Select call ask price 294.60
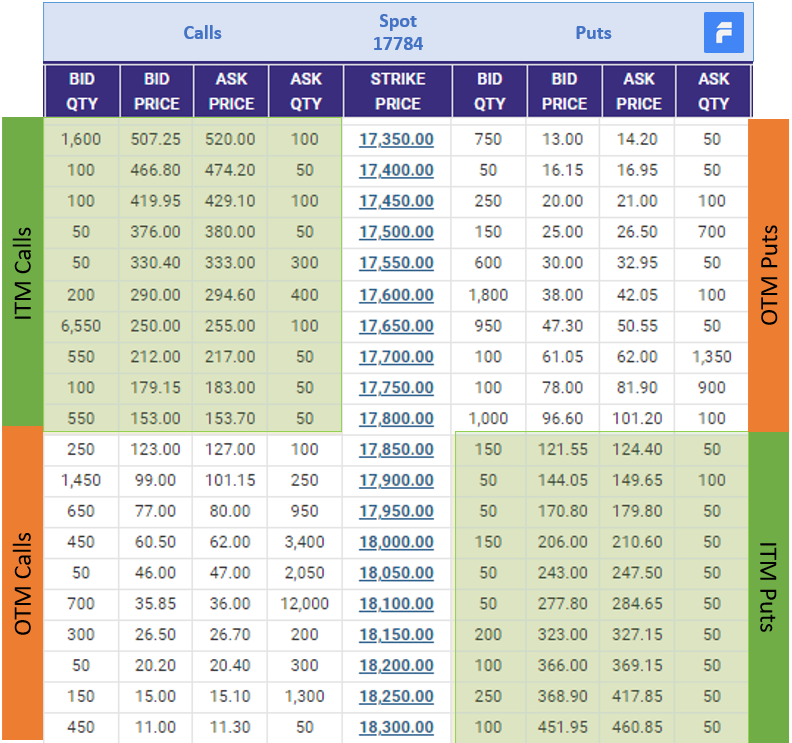The height and width of the screenshot is (743, 792). pyautogui.click(x=230, y=295)
